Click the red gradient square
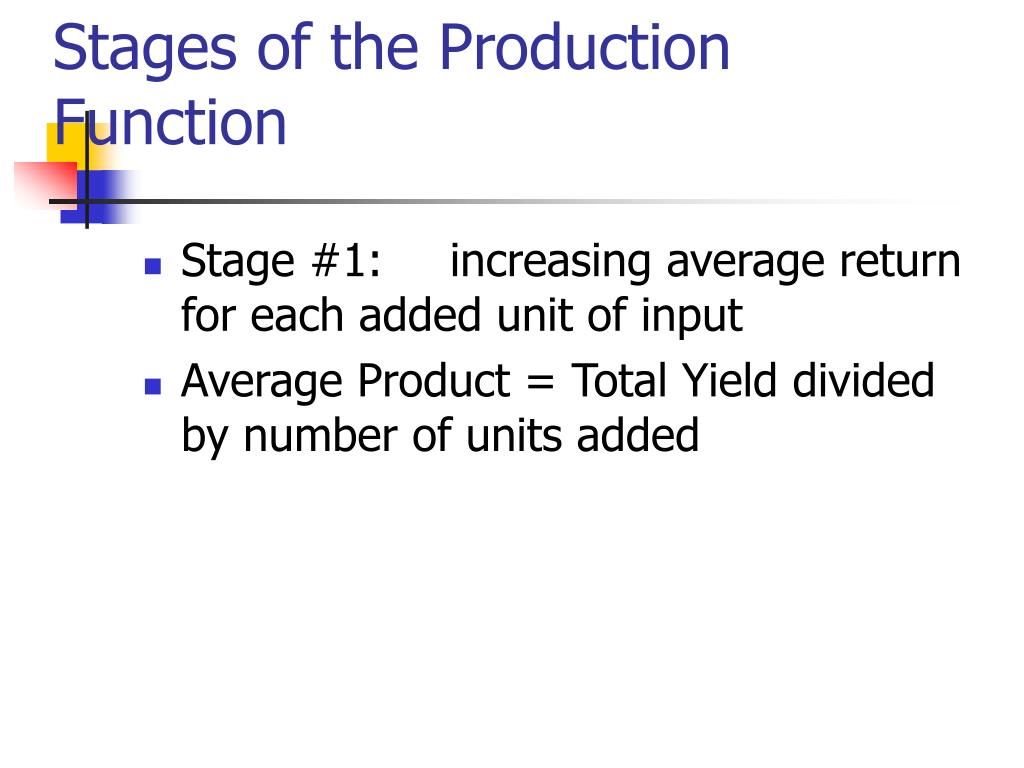 pos(46,186)
